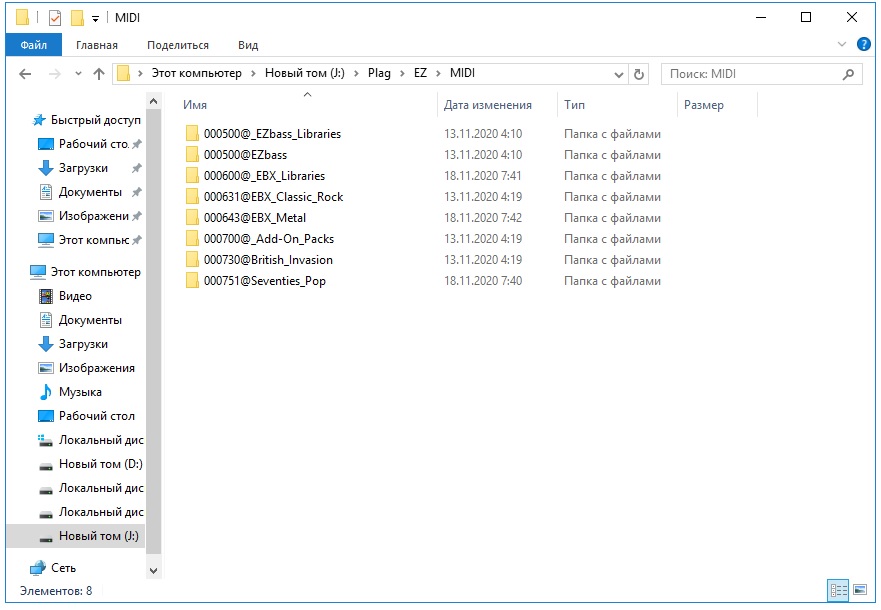Switch to details view icon

pyautogui.click(x=838, y=590)
